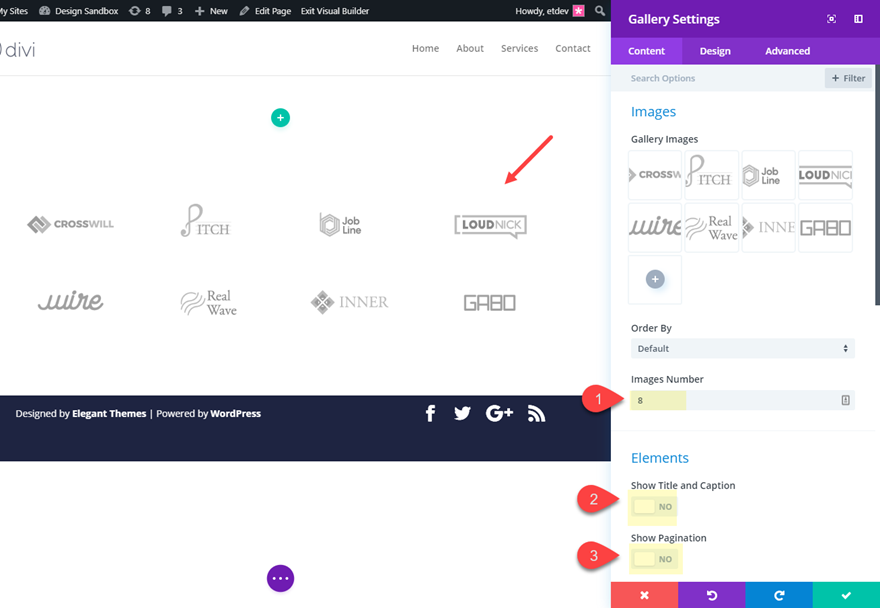Click the settings panel scrollbar

[x=877, y=185]
